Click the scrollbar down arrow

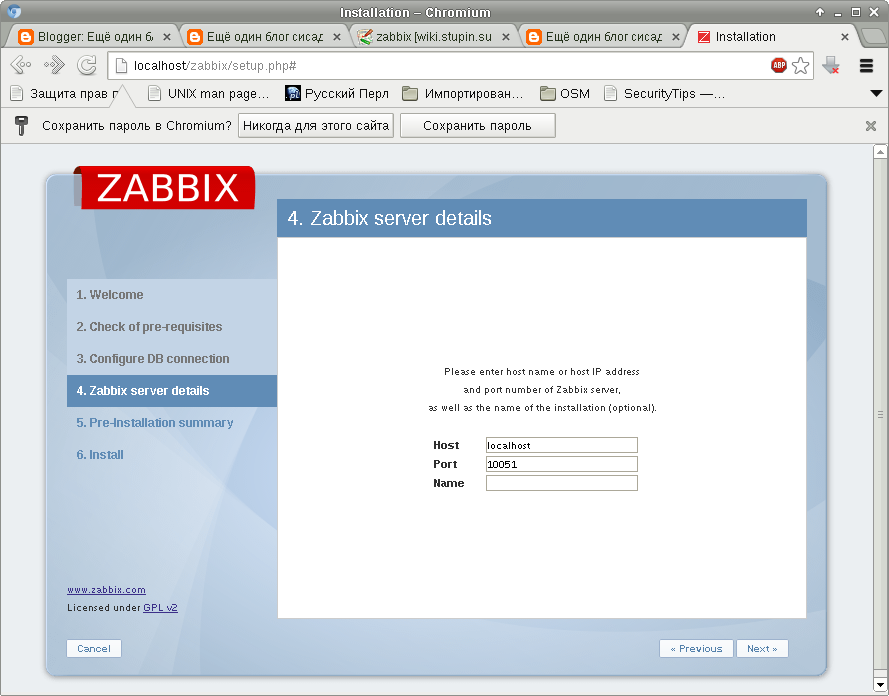tap(880, 685)
